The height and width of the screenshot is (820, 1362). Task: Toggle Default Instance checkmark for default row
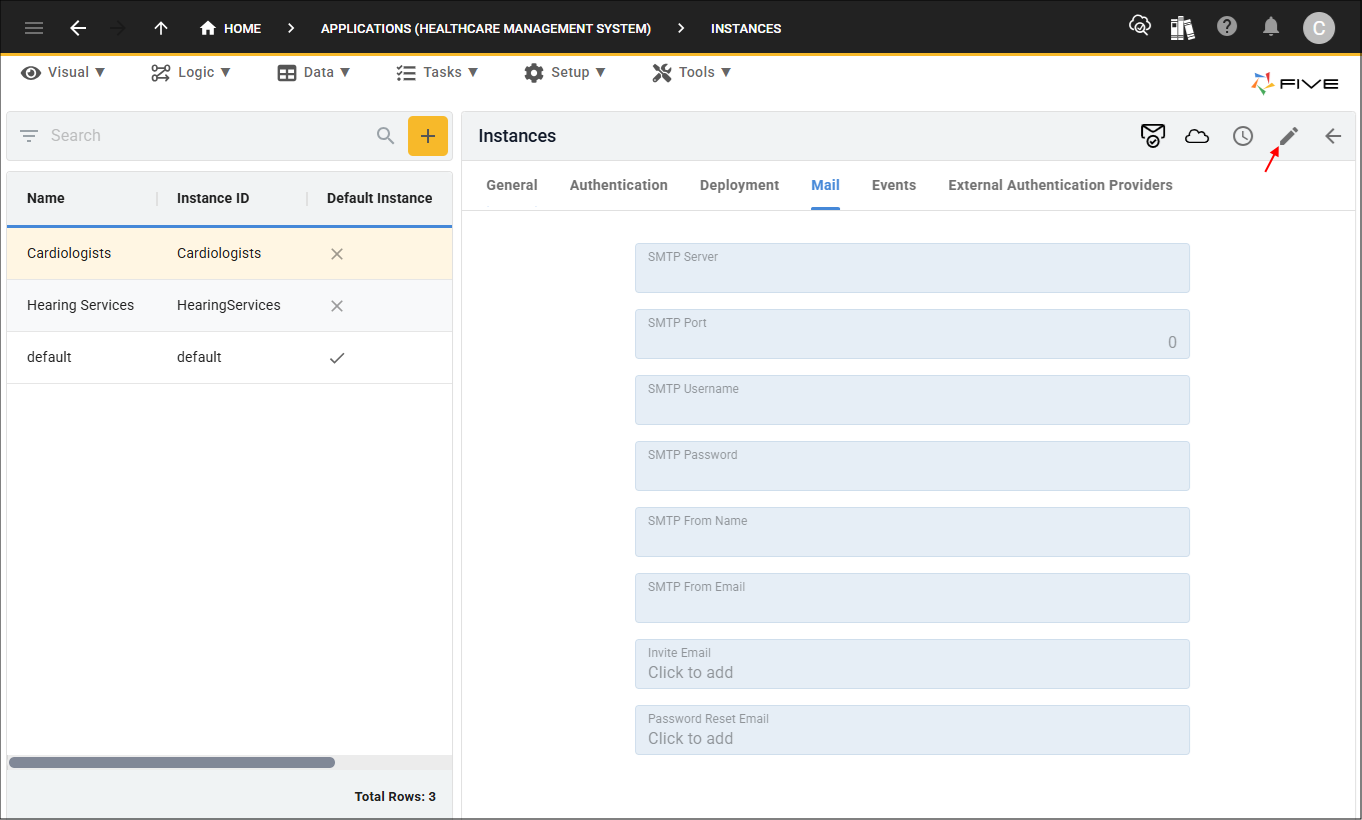[337, 358]
